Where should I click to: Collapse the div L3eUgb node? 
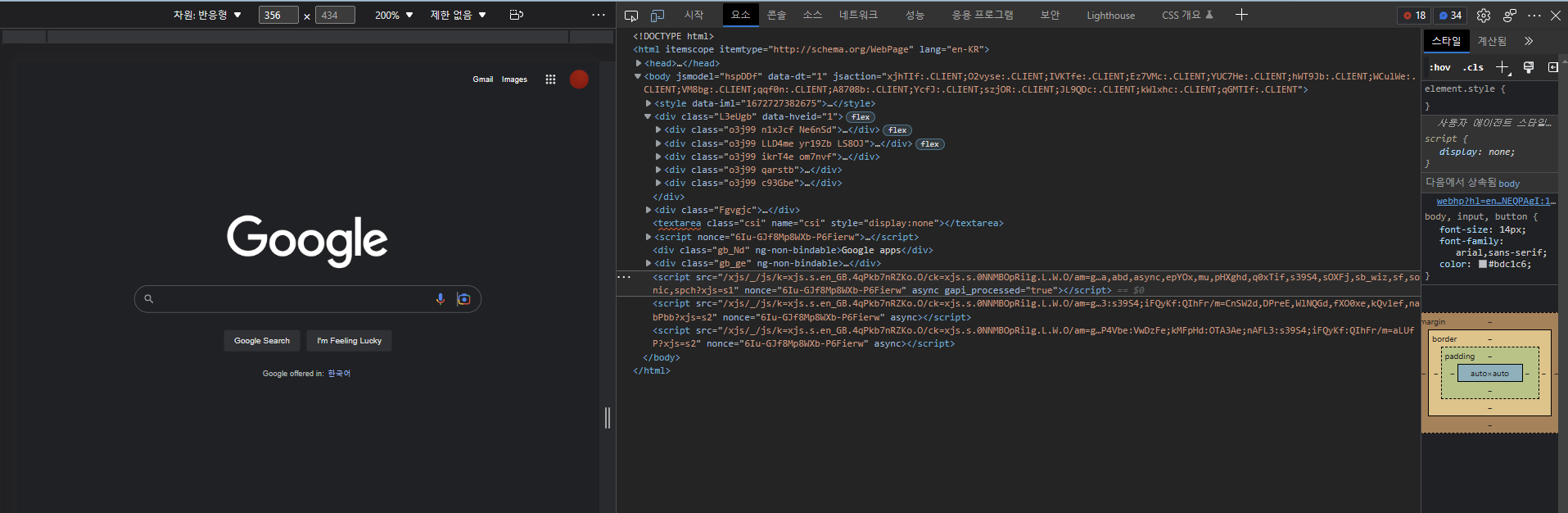pos(648,117)
